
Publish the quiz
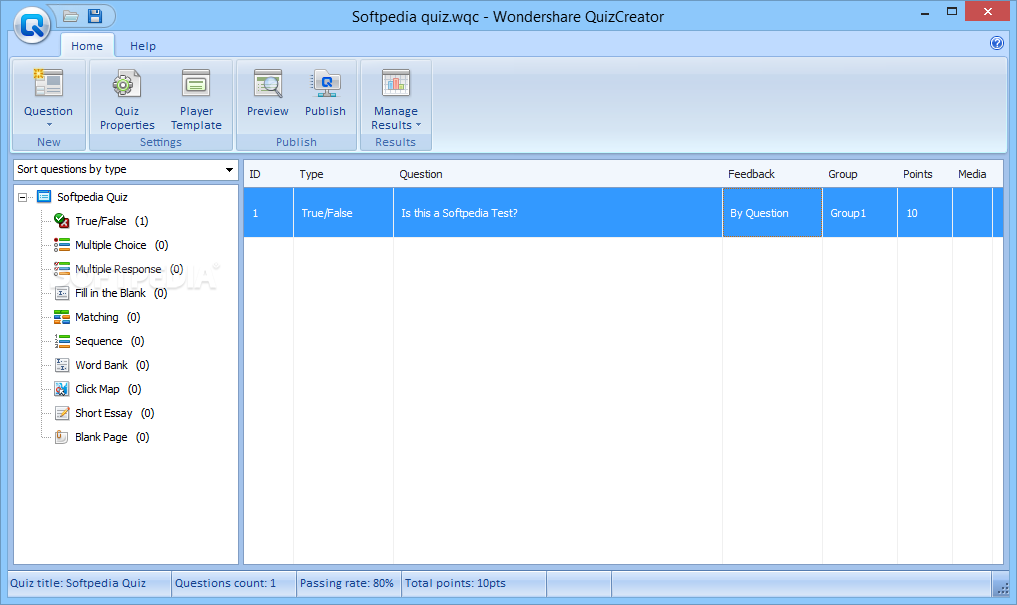[x=325, y=93]
